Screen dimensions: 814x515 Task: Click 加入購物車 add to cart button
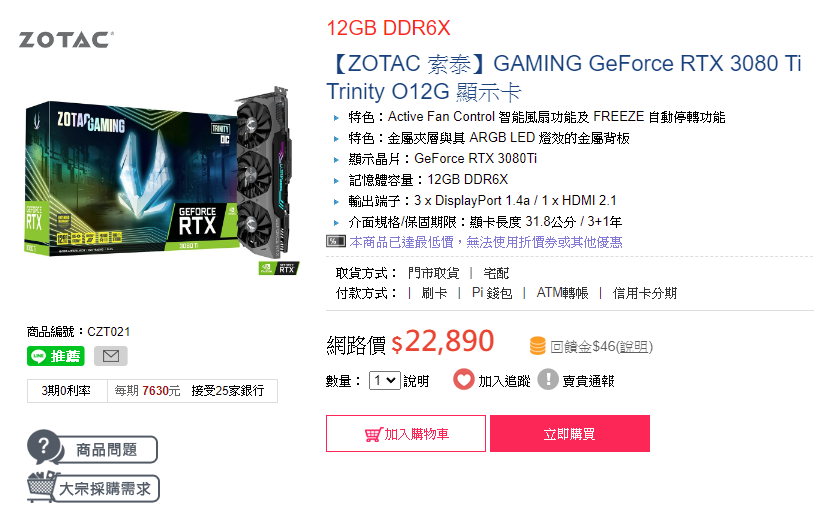tap(406, 433)
